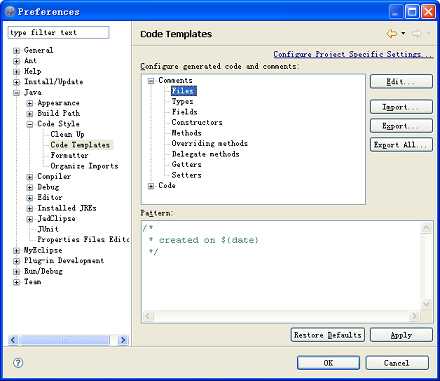Expand the Compiler node
440x381 pixels.
point(30,177)
